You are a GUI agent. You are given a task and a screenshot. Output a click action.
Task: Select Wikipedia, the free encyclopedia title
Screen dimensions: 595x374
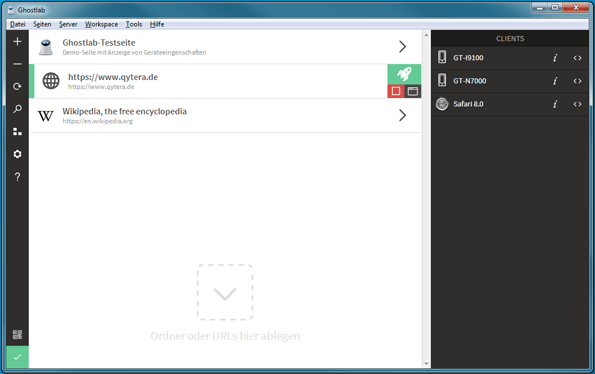tap(124, 111)
